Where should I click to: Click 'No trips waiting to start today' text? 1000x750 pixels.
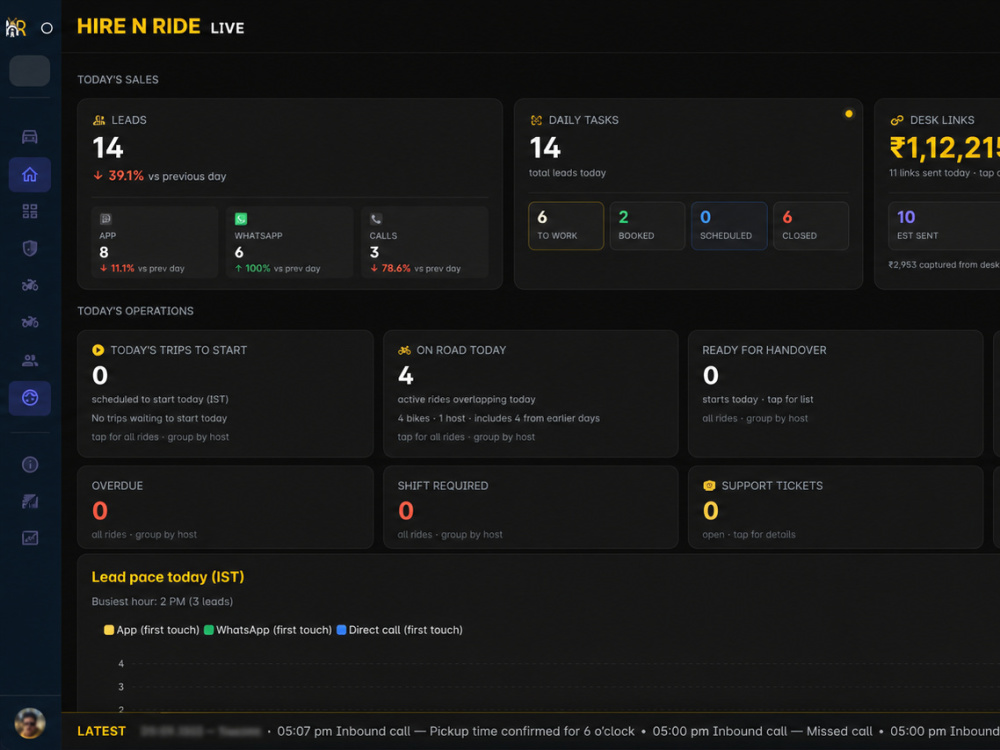159,418
